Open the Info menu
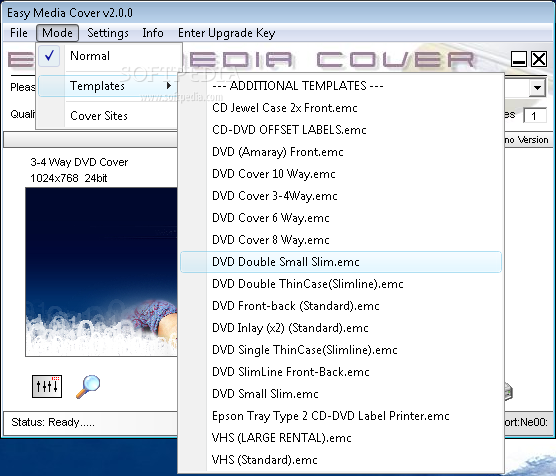Image resolution: width=556 pixels, height=476 pixels. [153, 33]
